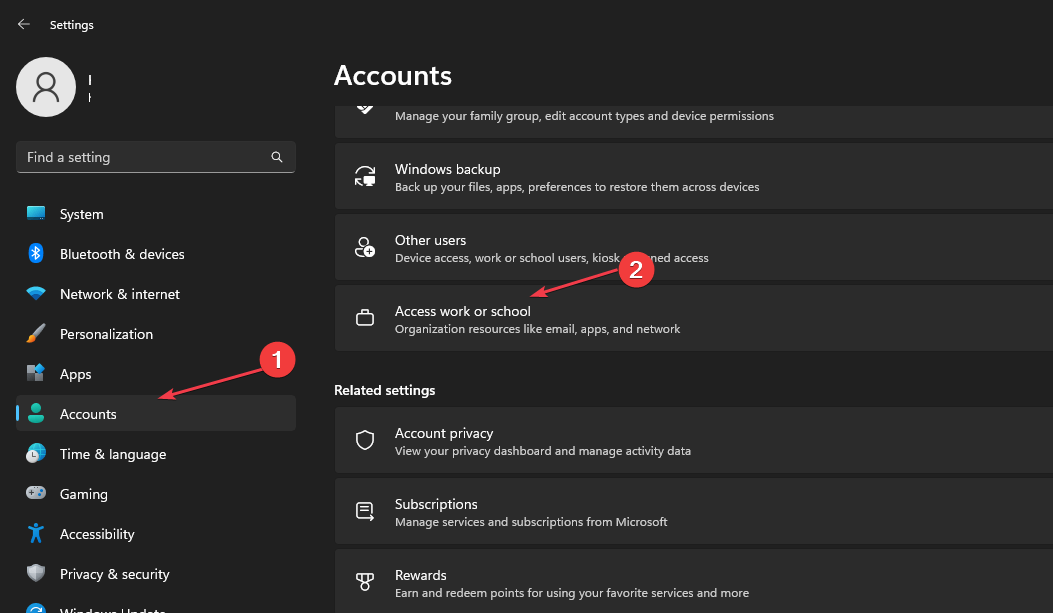This screenshot has width=1053, height=613.
Task: Select the Accessibility figure icon
Action: pos(36,533)
